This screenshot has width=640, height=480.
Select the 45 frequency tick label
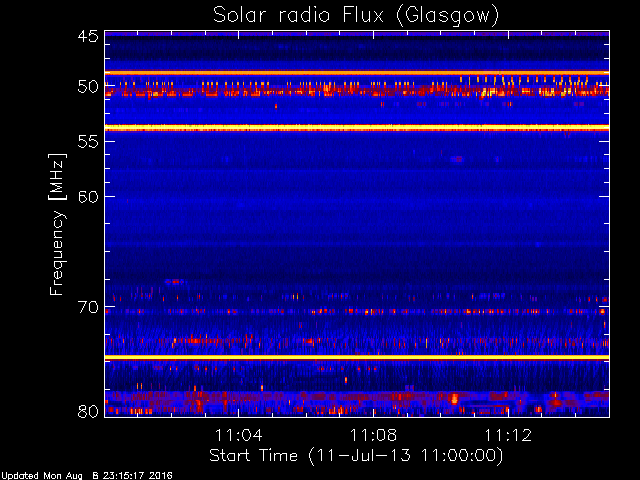[88, 36]
